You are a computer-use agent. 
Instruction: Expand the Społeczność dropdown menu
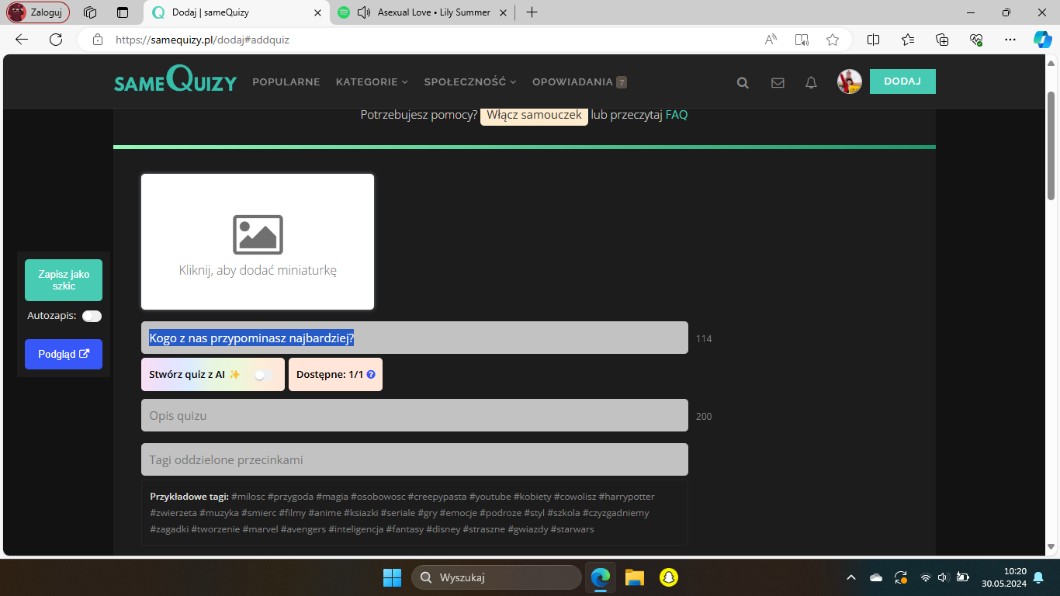(470, 82)
